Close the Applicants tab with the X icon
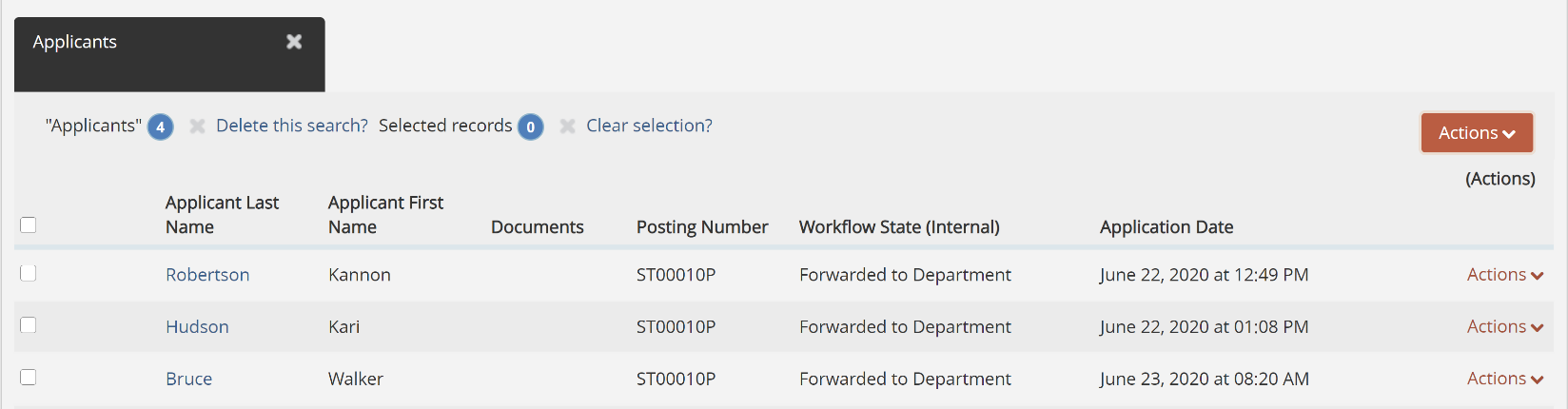 click(294, 42)
